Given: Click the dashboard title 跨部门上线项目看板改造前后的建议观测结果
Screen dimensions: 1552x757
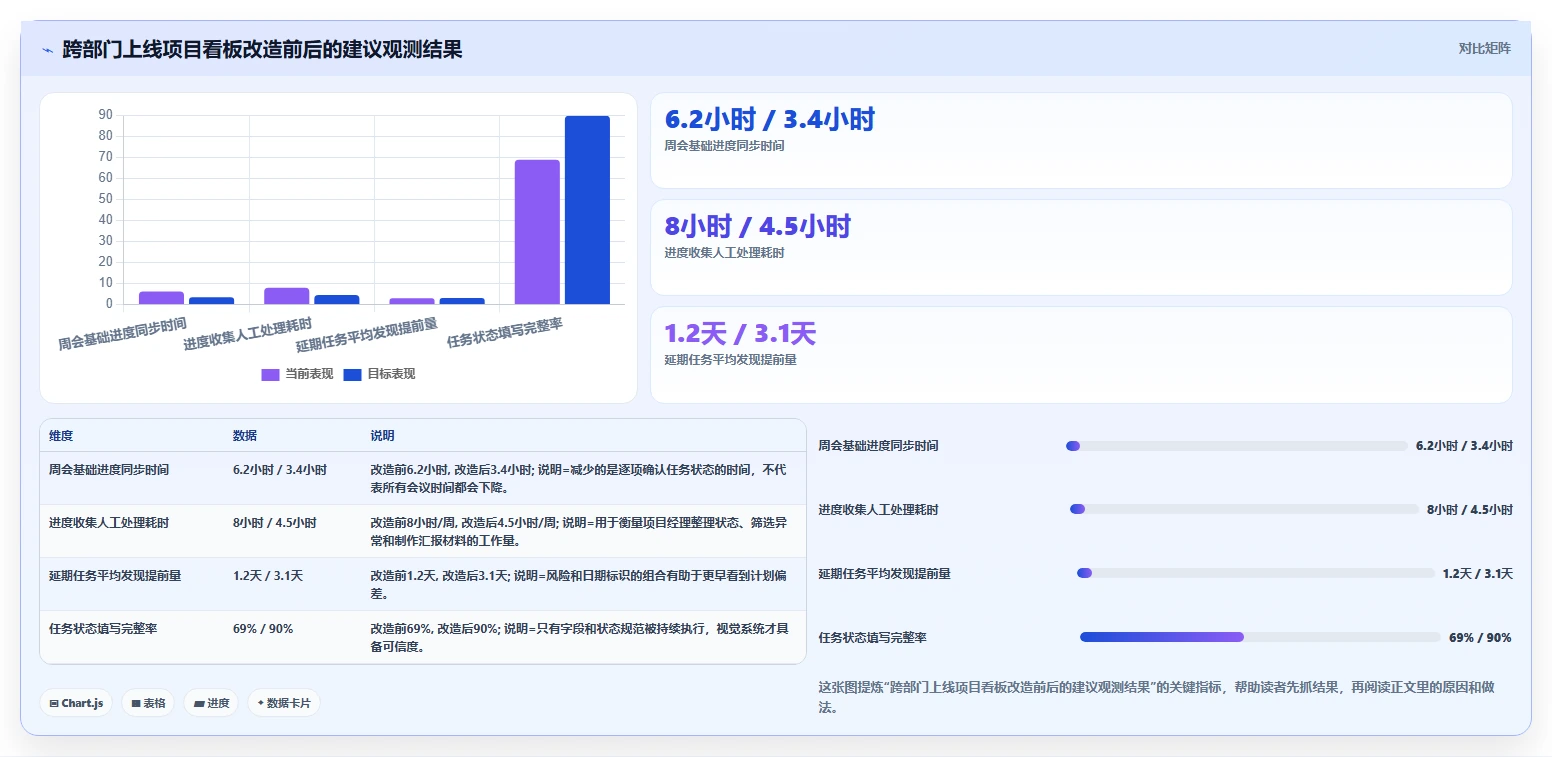Looking at the screenshot, I should [x=262, y=49].
